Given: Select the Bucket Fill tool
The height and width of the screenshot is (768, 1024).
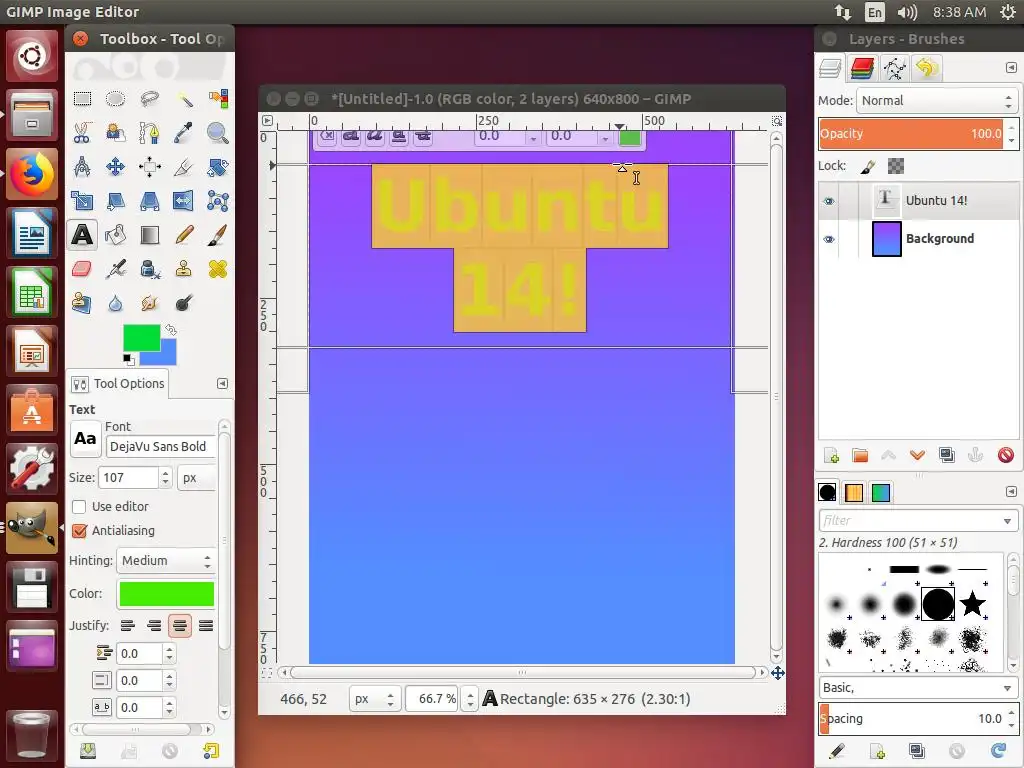Looking at the screenshot, I should [116, 234].
